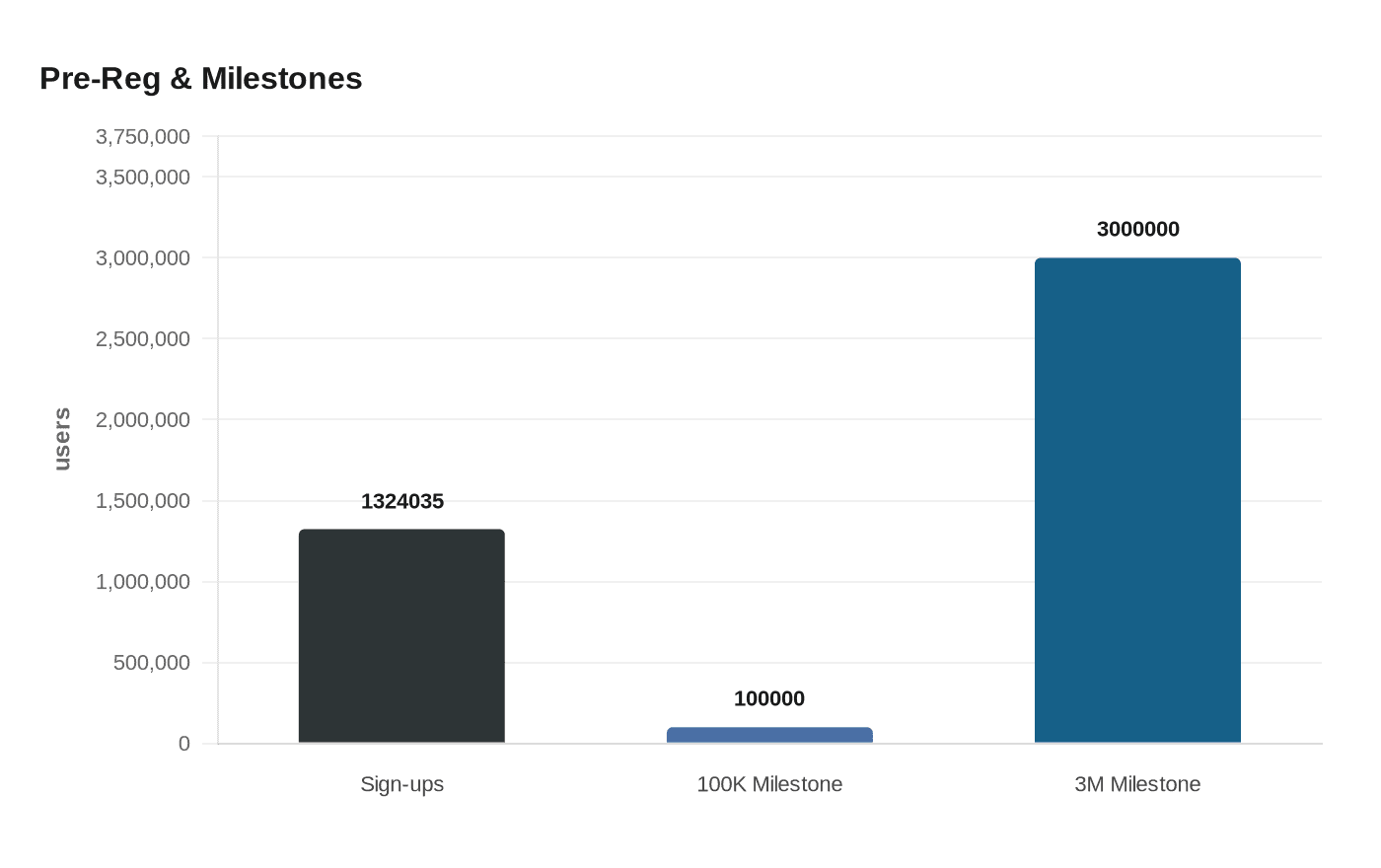This screenshot has height=868, width=1381.
Task: Click the 100K Milestone bar
Action: click(769, 734)
